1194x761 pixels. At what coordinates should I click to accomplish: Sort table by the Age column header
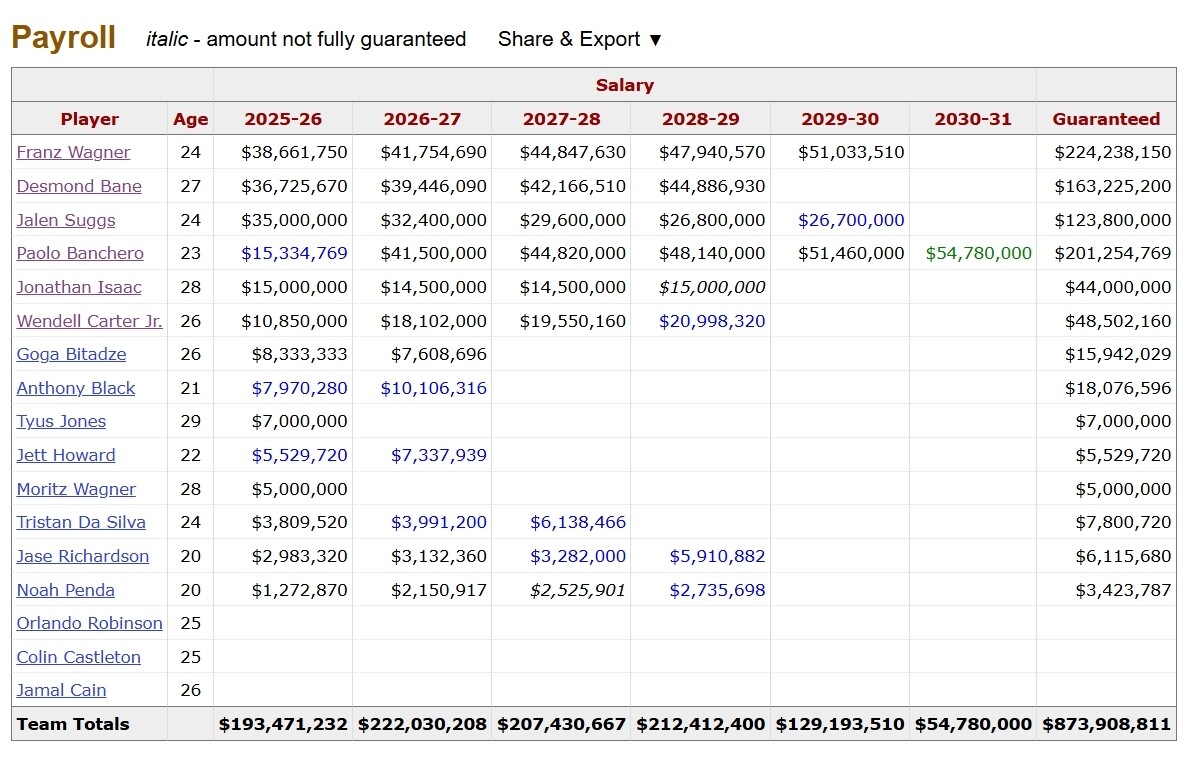point(190,119)
